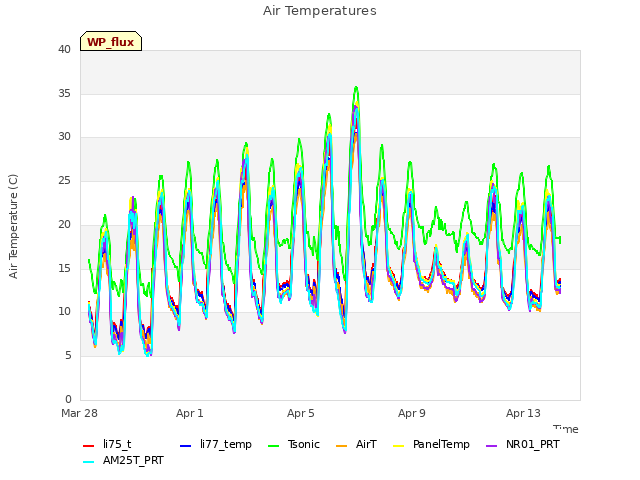Click the 40 y-axis tick label

(64, 49)
